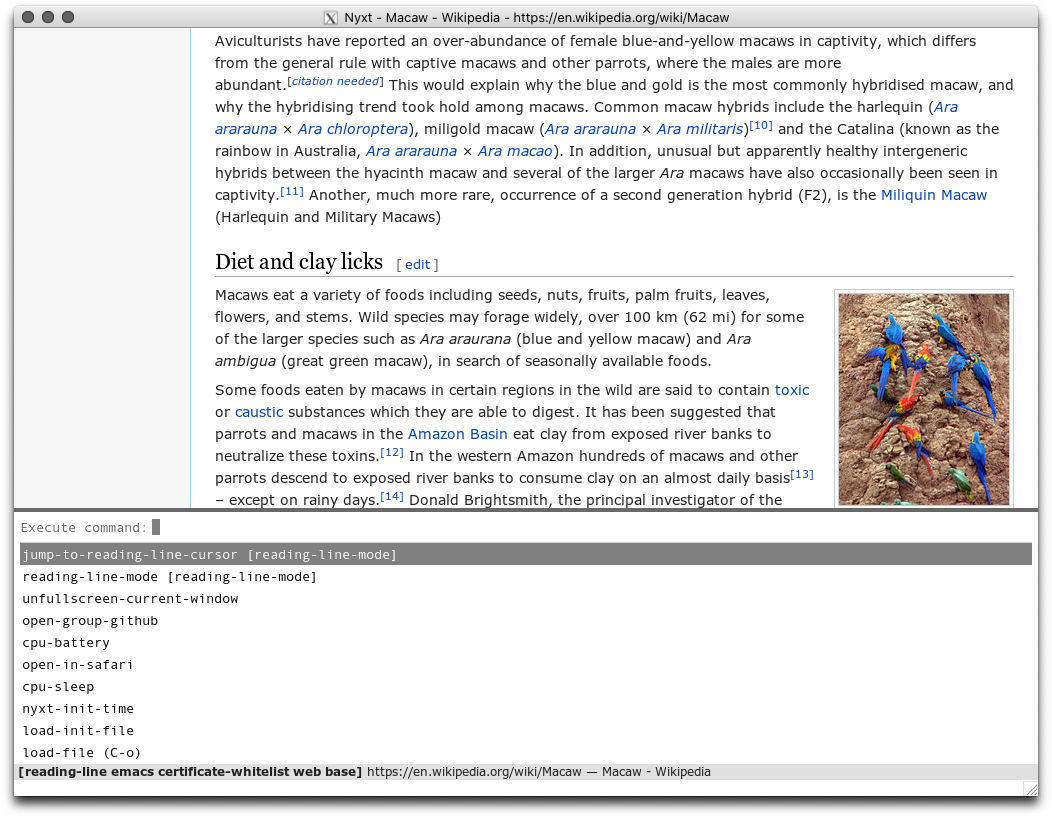1052x818 pixels.
Task: Close the Nyxt window
Action: point(28,17)
